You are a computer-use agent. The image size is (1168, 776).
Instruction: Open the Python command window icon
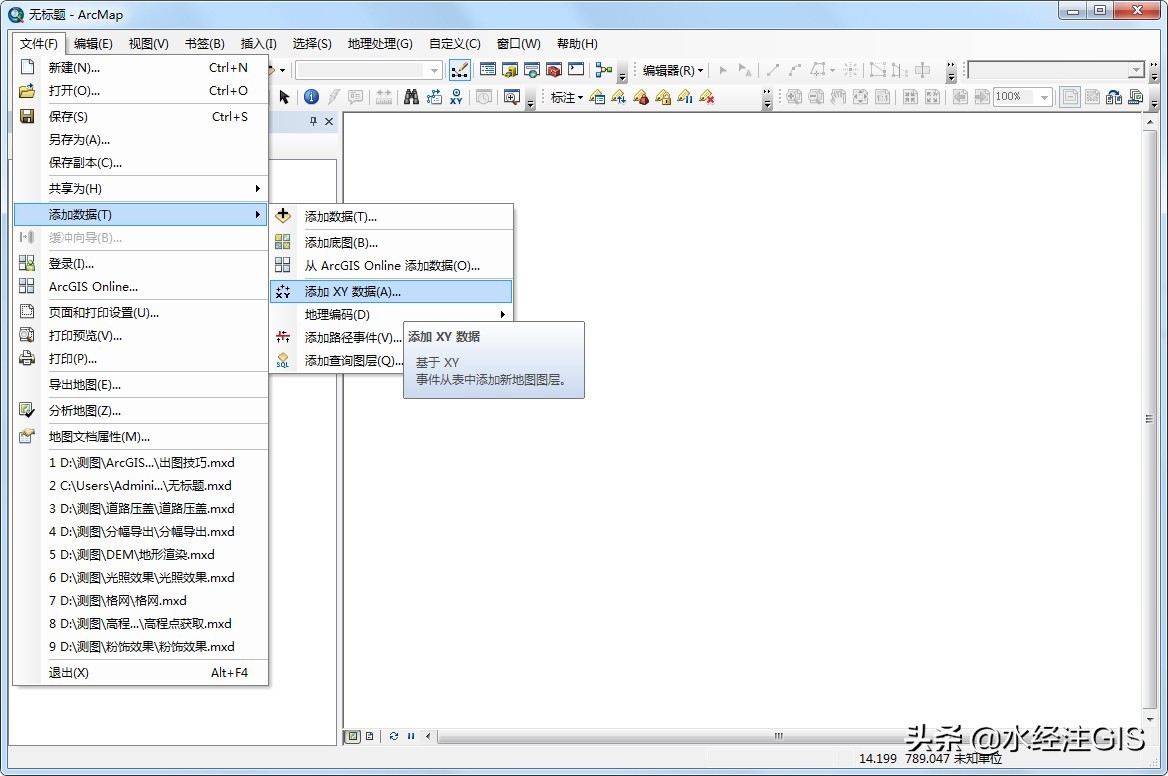(576, 70)
